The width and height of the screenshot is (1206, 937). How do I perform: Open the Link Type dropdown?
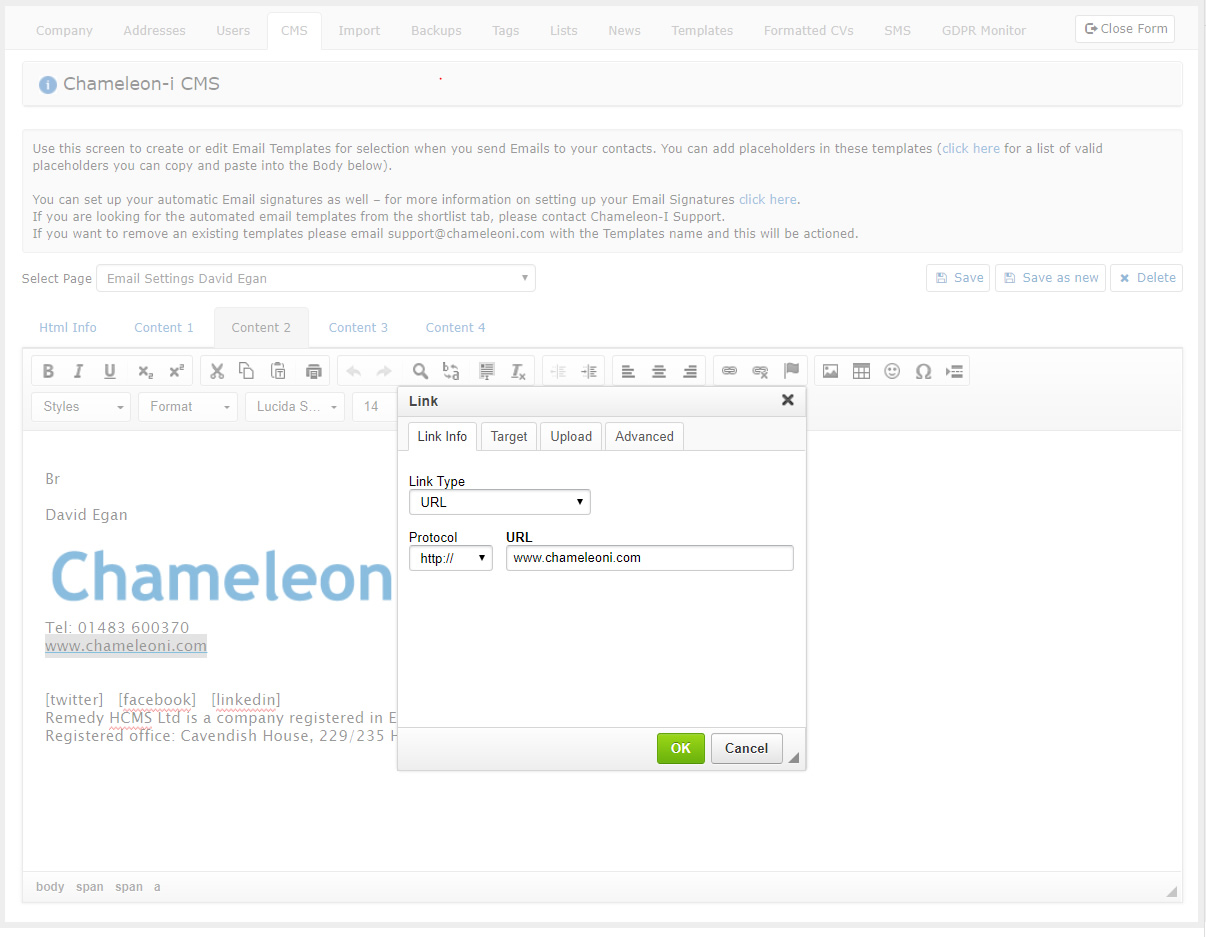(x=500, y=502)
